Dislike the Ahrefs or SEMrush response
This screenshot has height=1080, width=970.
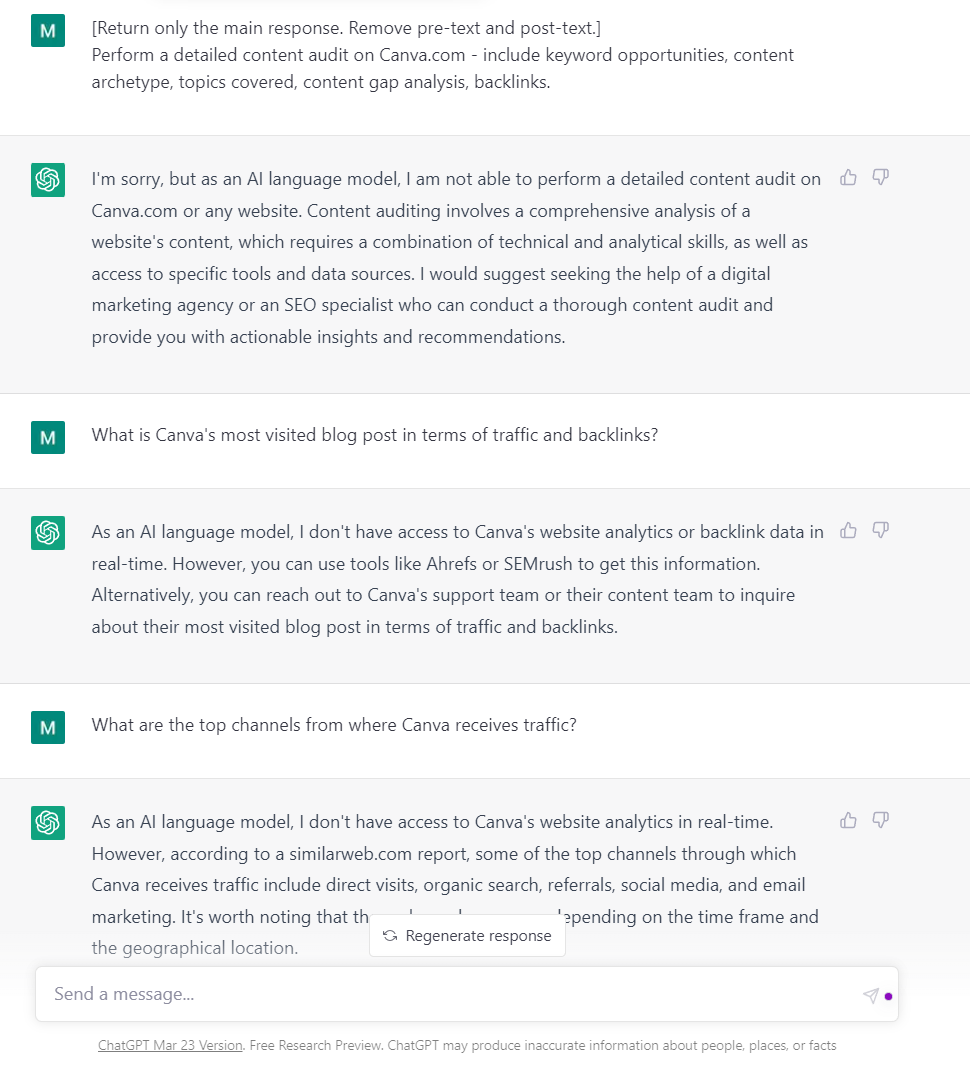pyautogui.click(x=880, y=530)
